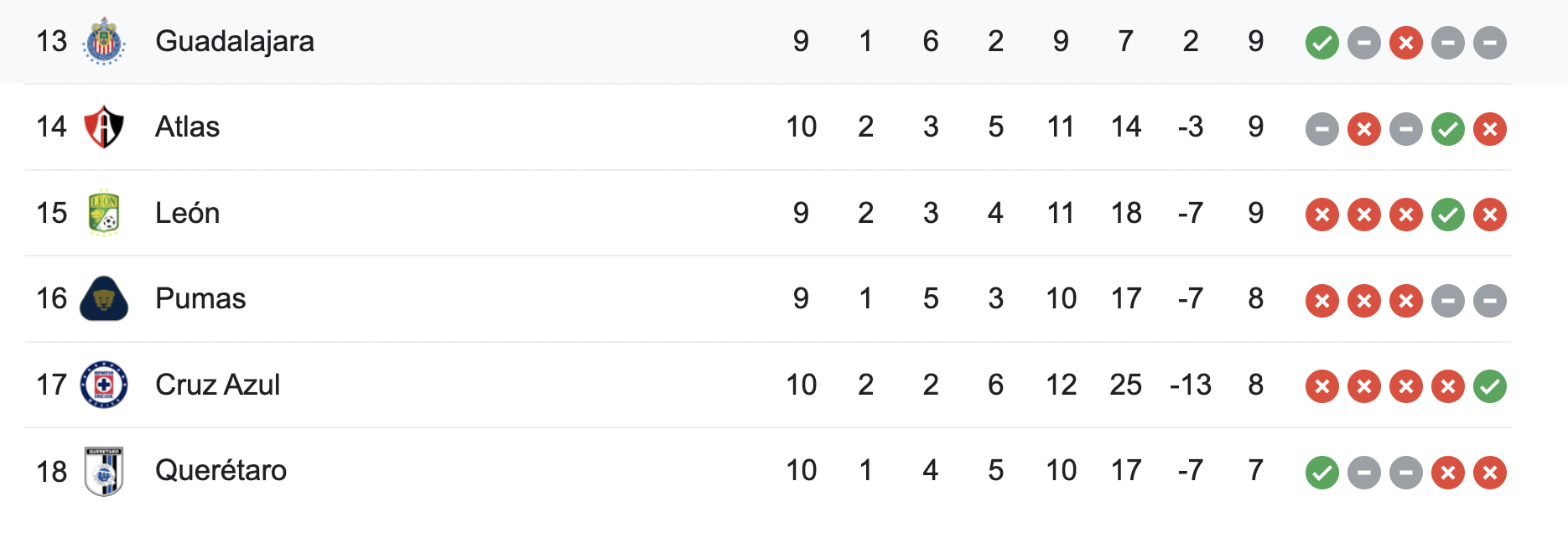This screenshot has width=1568, height=538.
Task: Open the León team name link
Action: pos(187,213)
